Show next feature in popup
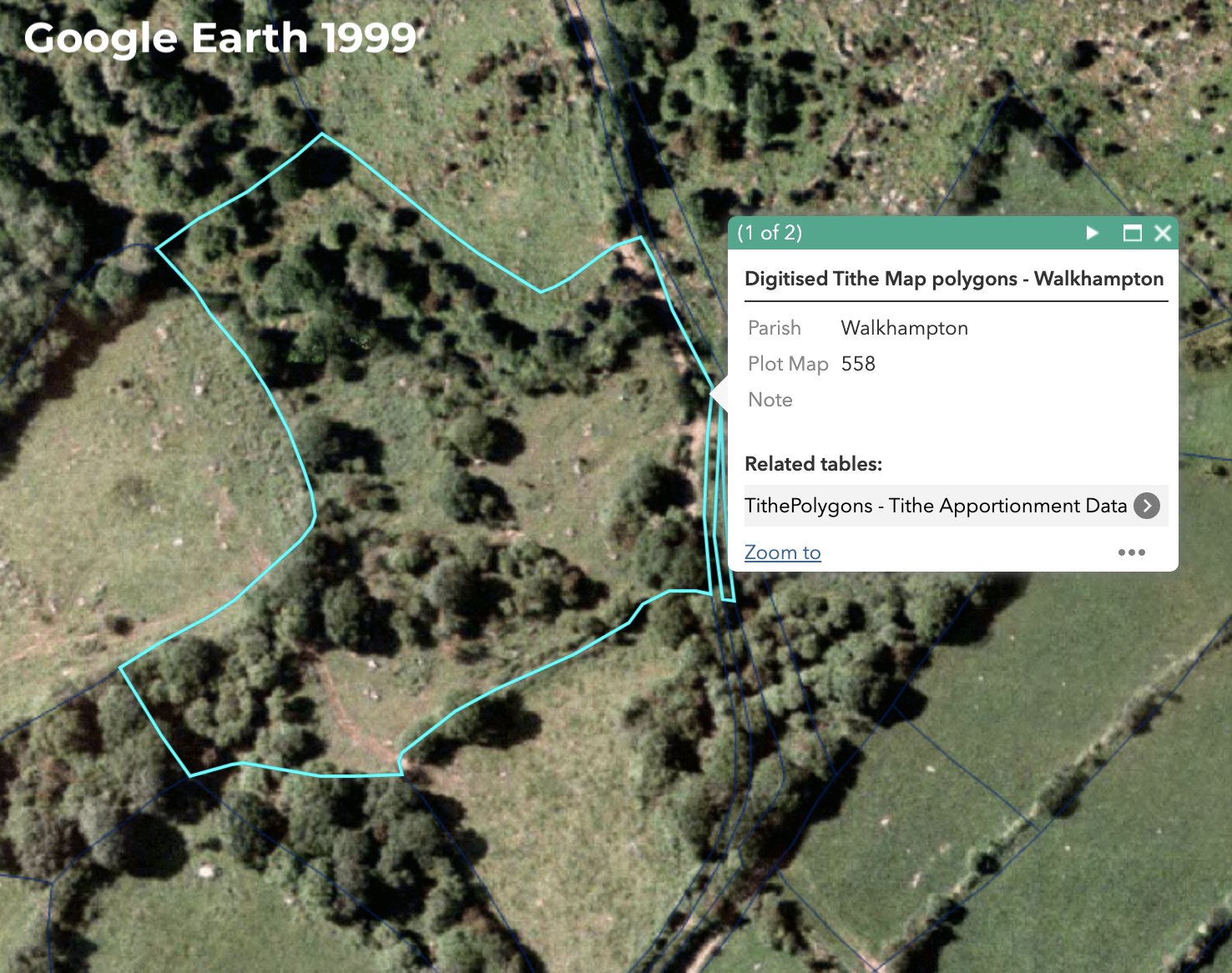 1092,233
